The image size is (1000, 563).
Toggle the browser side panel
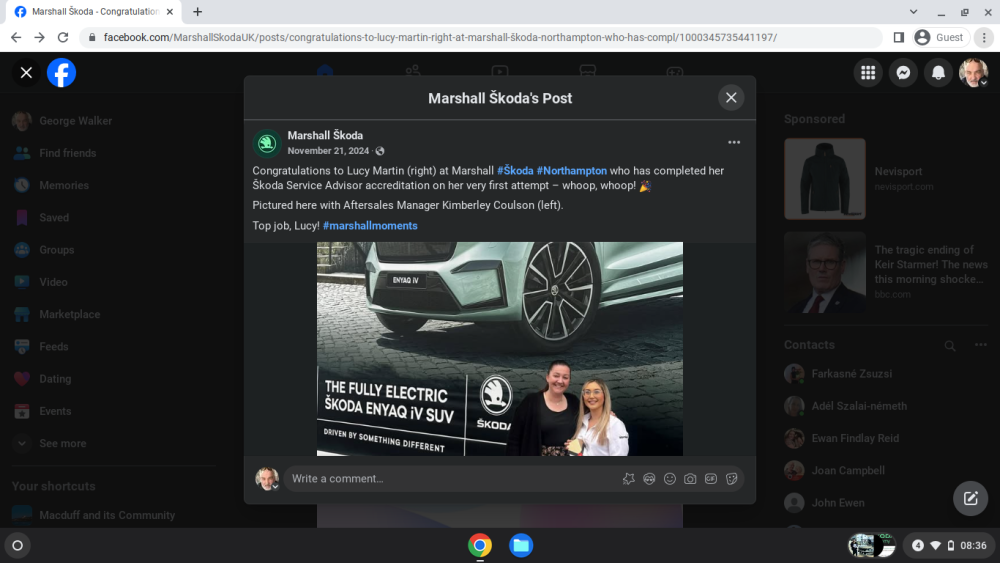[899, 38]
